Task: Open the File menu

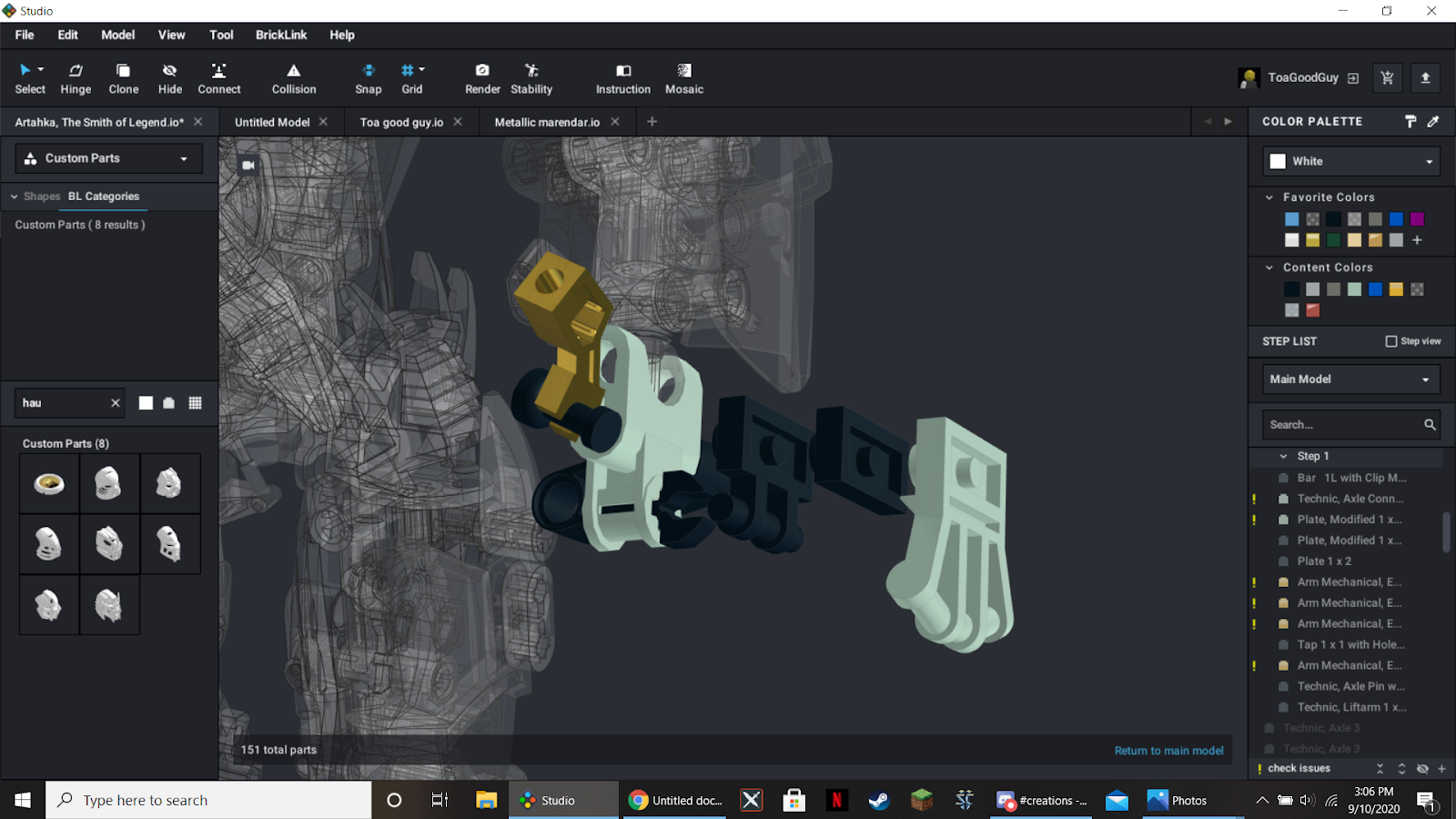Action: click(25, 35)
